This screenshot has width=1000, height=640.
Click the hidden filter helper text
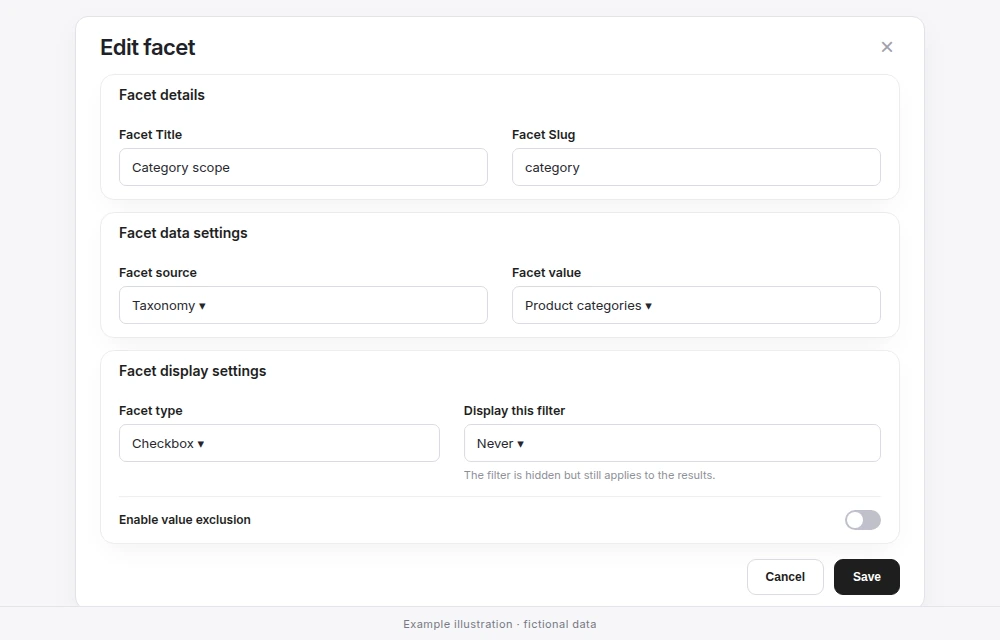(589, 475)
